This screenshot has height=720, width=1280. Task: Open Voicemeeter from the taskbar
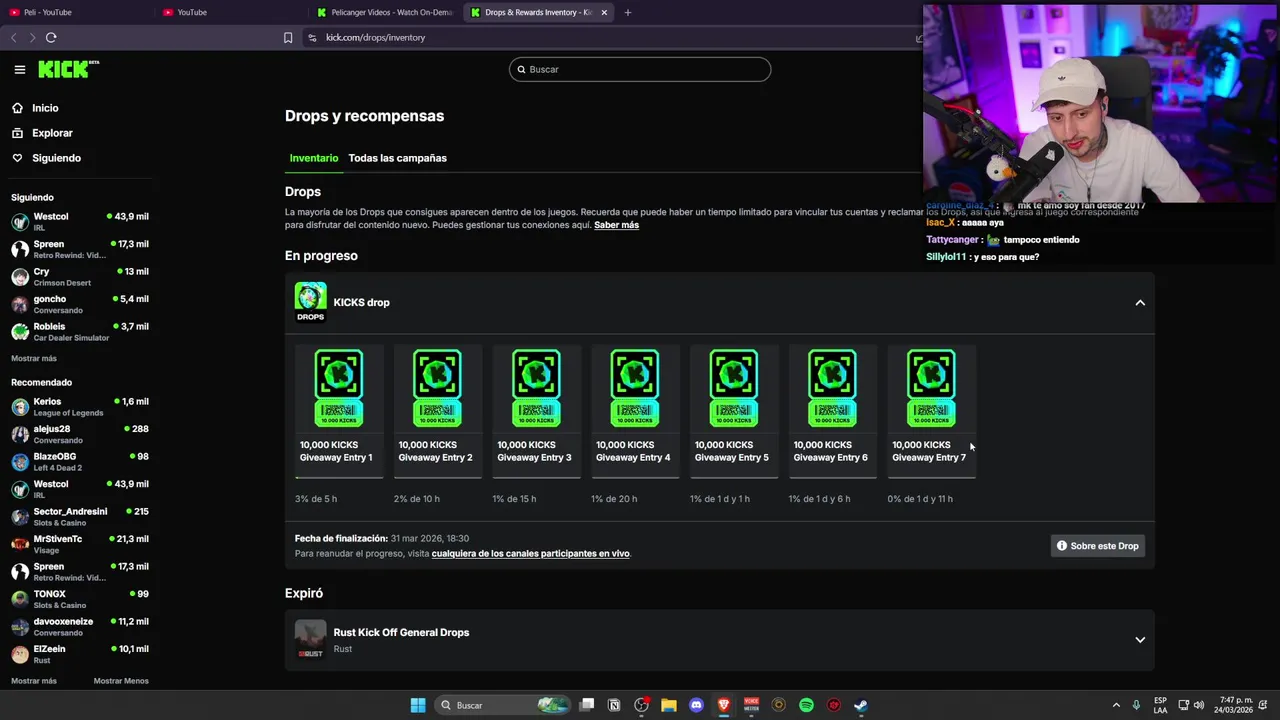751,705
